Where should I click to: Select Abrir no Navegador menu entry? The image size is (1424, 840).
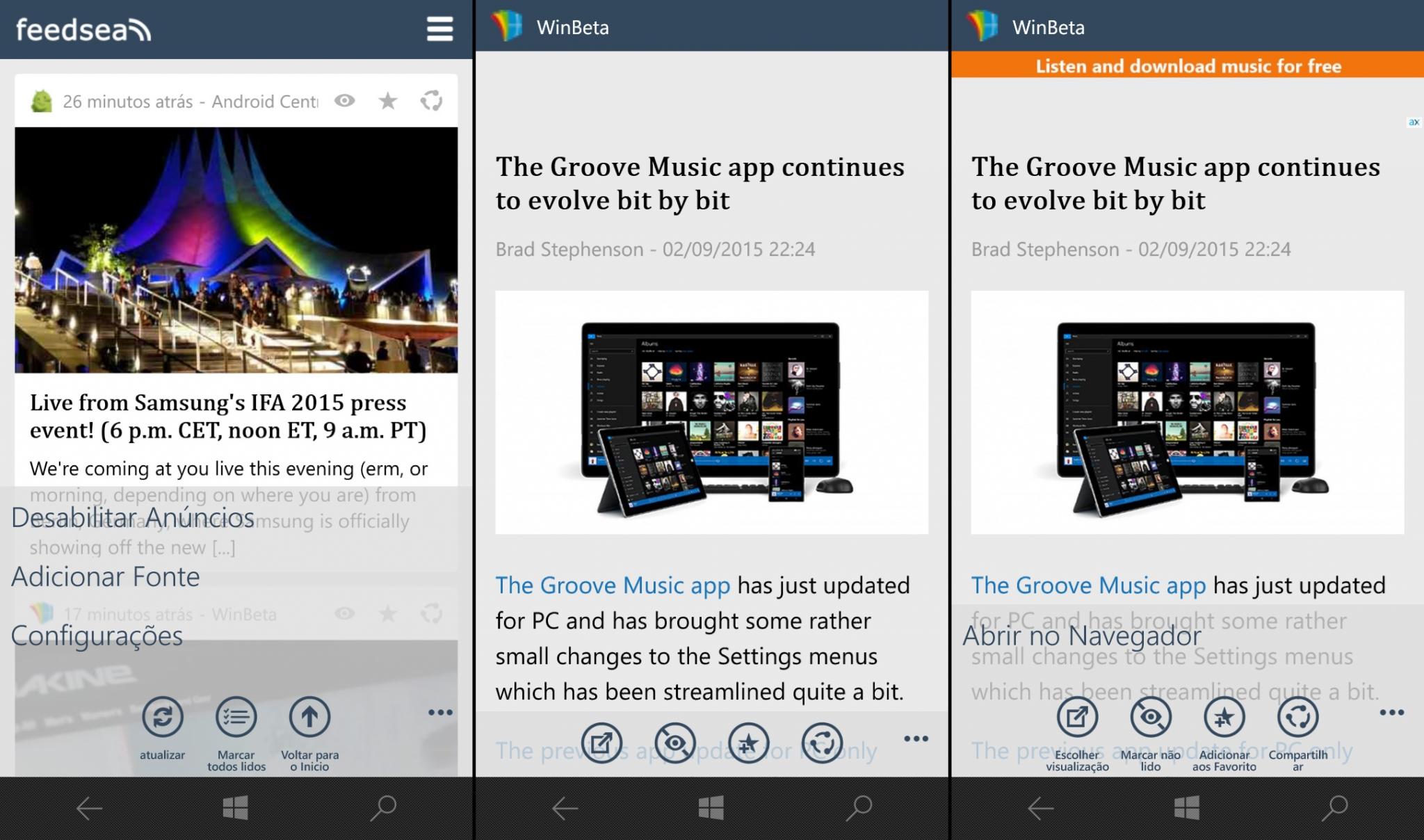coord(1081,636)
